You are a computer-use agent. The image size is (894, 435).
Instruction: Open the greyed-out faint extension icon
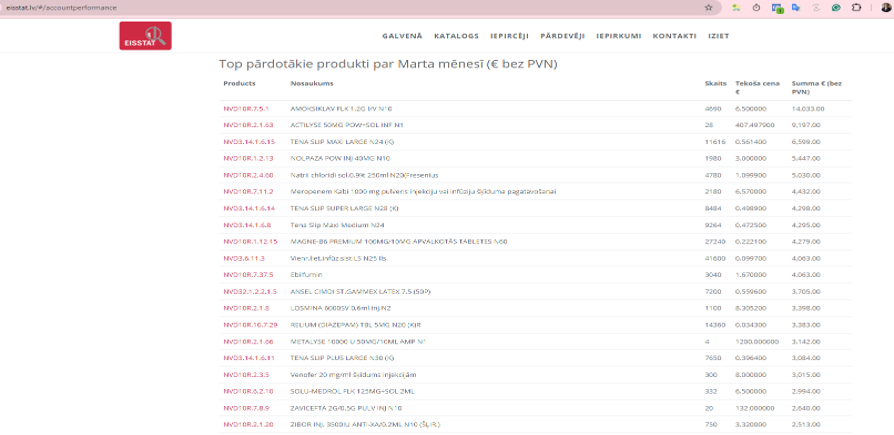tap(816, 8)
